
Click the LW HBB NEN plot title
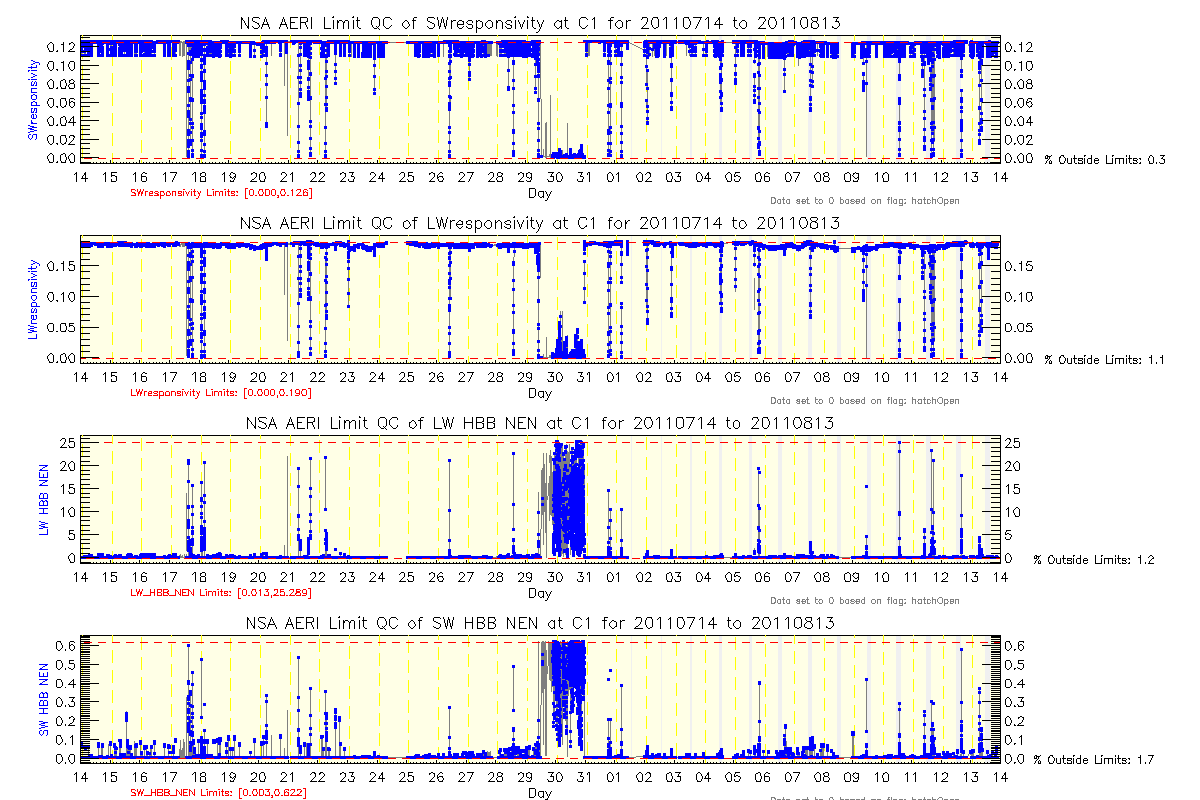pos(539,423)
